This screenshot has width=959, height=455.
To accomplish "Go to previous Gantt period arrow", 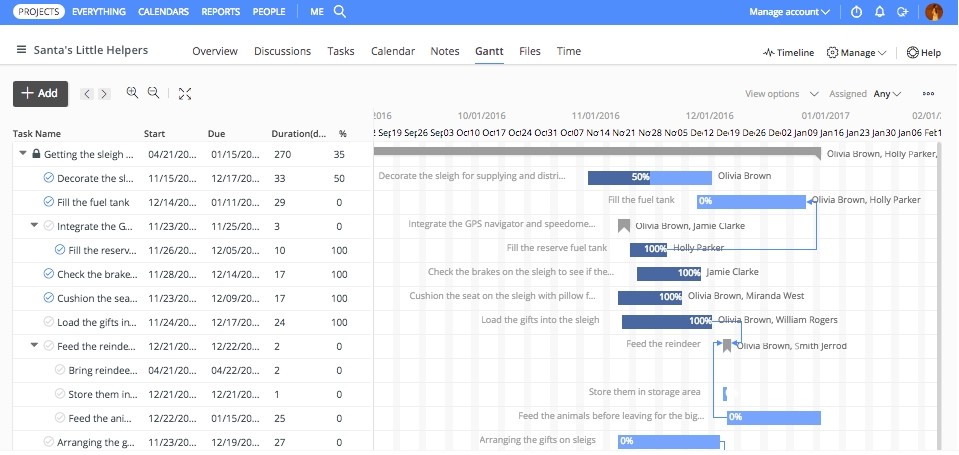I will 87,94.
